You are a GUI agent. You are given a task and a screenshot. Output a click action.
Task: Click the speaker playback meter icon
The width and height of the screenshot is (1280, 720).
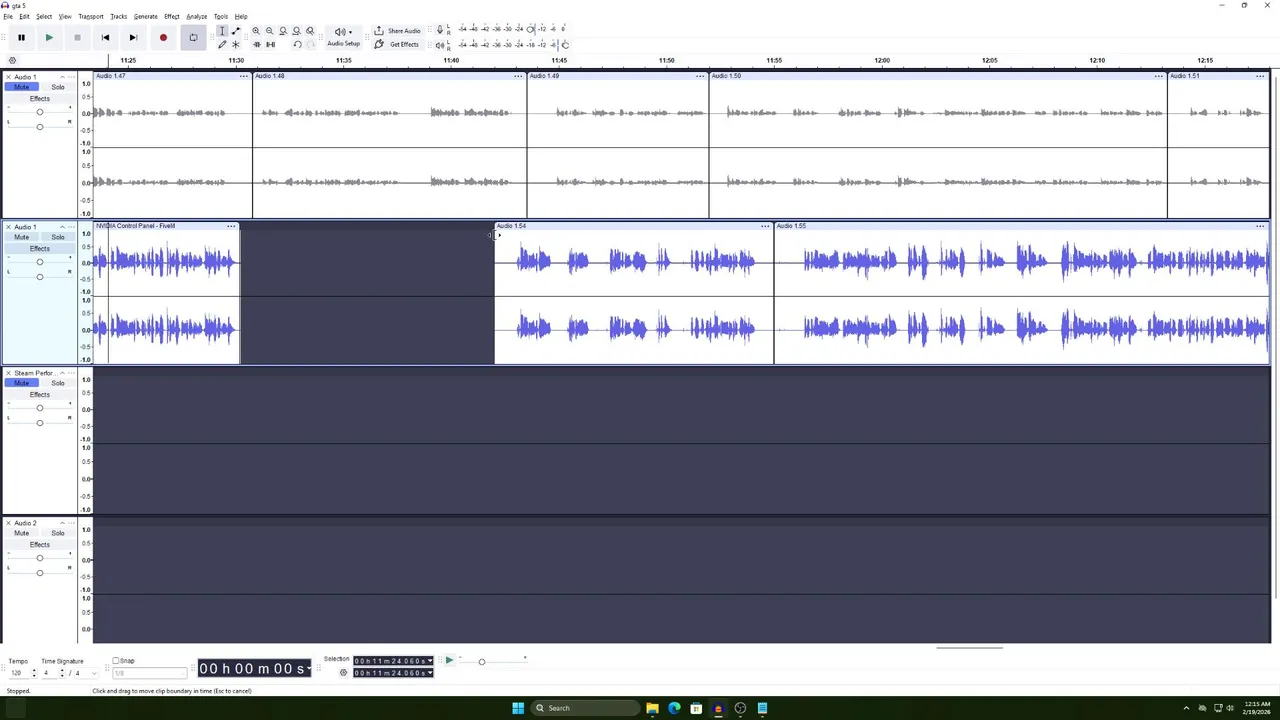click(440, 45)
